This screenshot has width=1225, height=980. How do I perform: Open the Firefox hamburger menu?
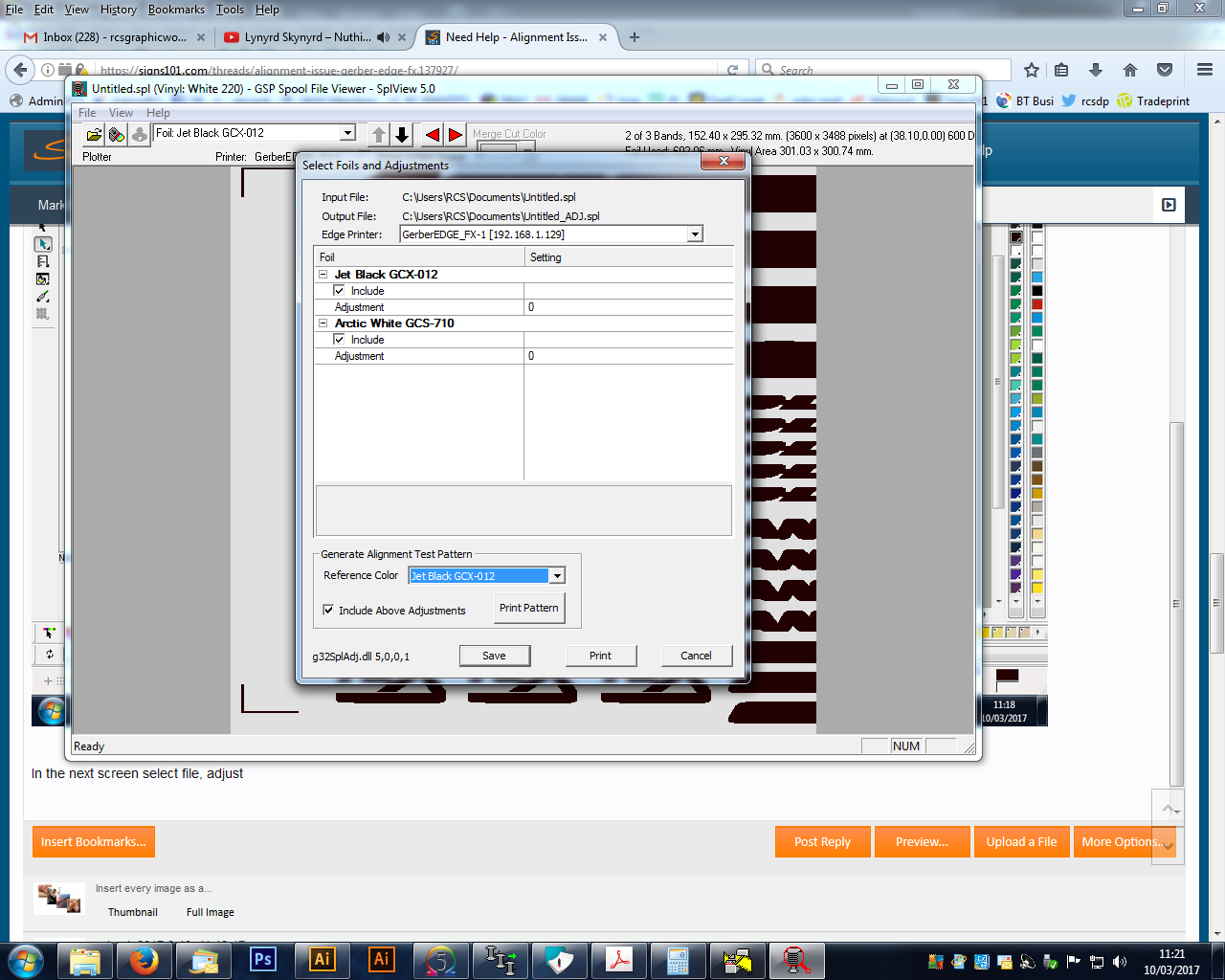tap(1205, 70)
